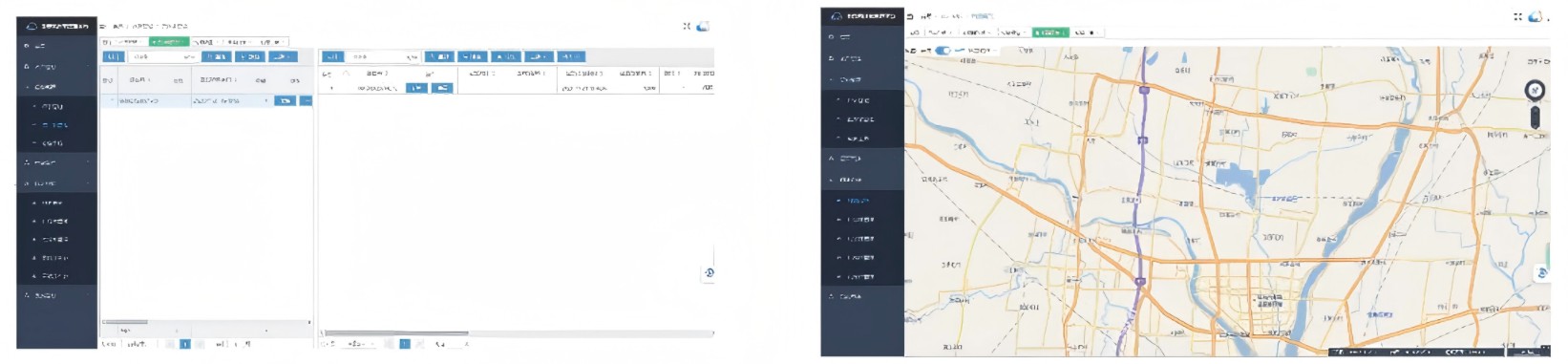Open the cloud avatar menu in map window
The height and width of the screenshot is (364, 1568).
click(x=1536, y=16)
